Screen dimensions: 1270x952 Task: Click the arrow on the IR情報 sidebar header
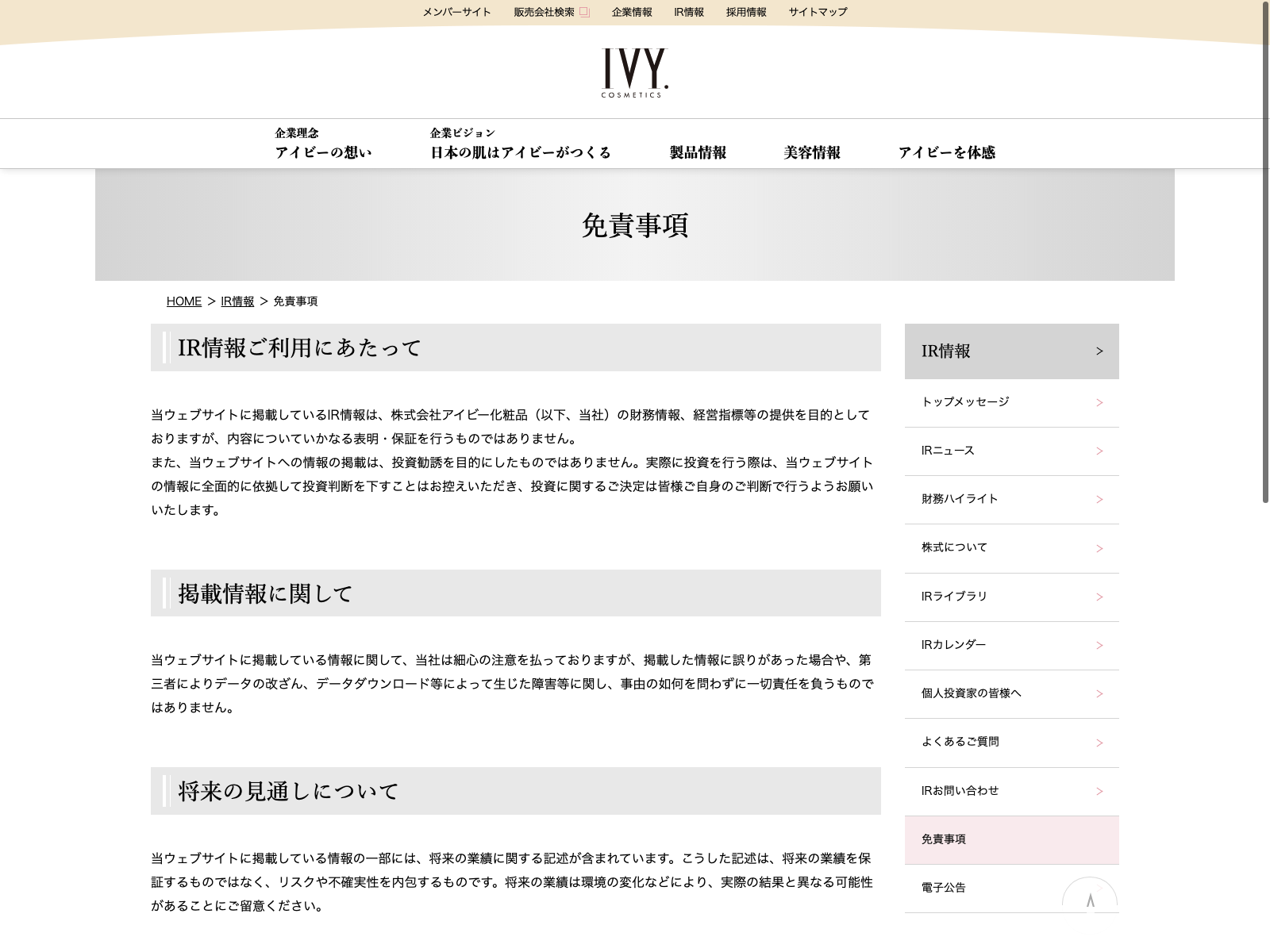1099,351
